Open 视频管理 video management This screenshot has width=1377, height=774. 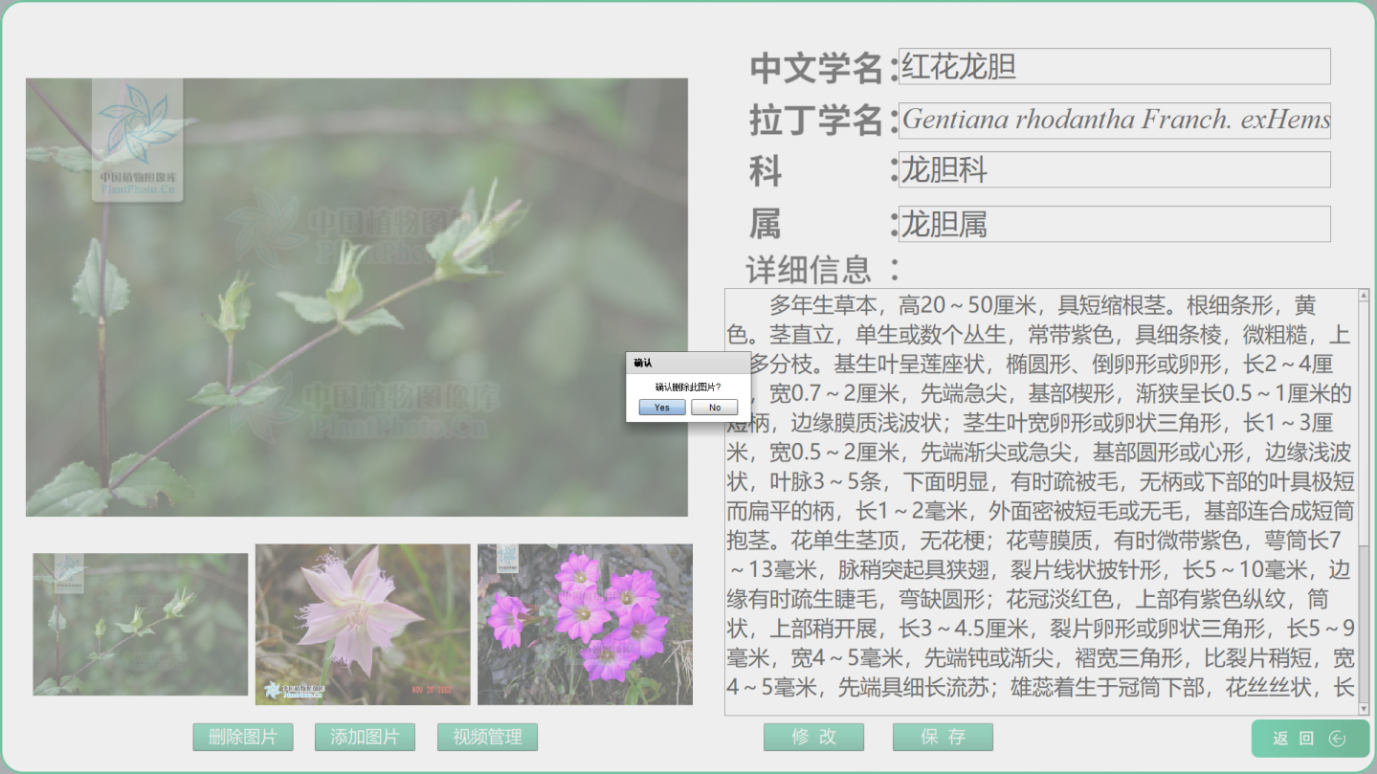pos(487,737)
